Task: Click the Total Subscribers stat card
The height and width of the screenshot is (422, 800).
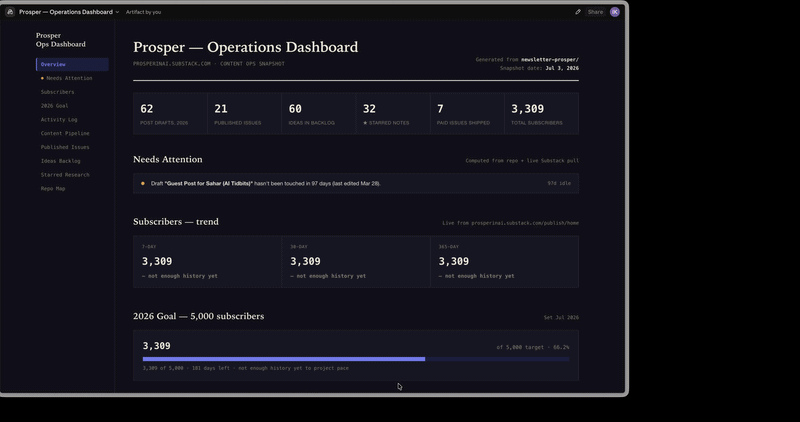Action: (541, 113)
